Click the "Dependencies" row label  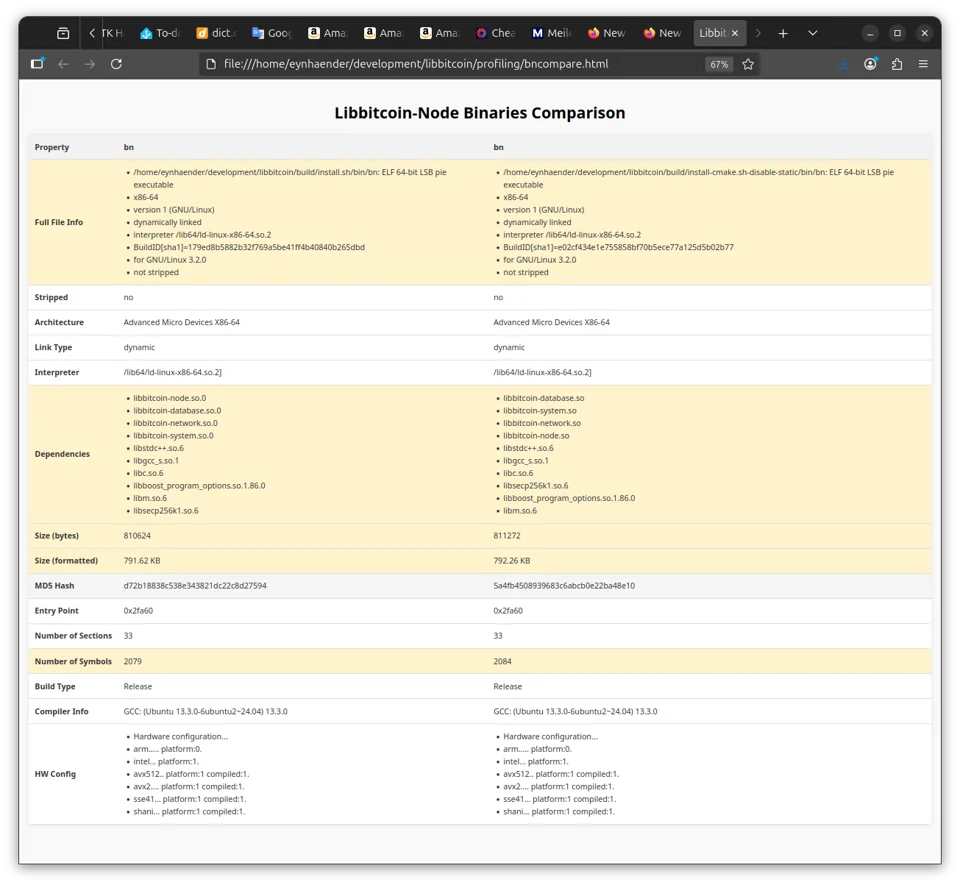click(62, 454)
